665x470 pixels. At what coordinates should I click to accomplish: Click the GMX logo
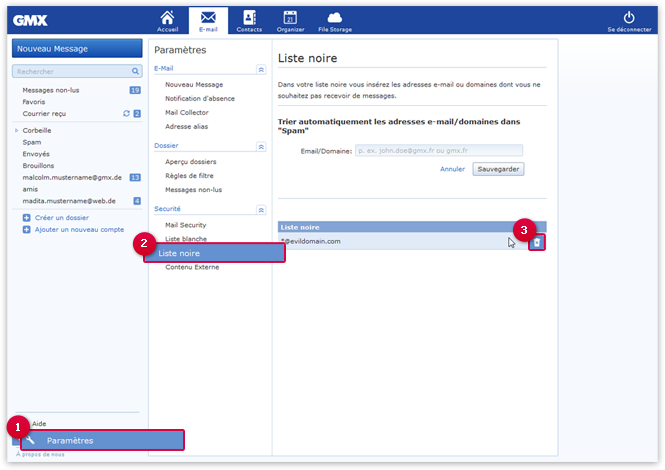30,20
